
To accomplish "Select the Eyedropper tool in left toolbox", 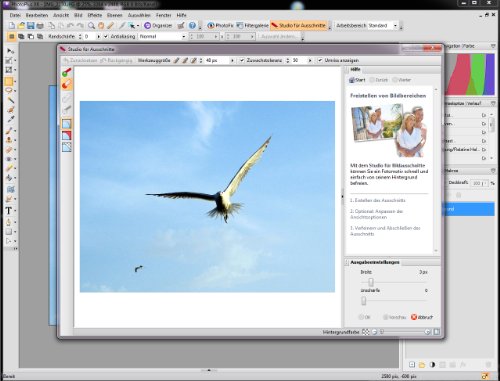I will tap(10, 119).
